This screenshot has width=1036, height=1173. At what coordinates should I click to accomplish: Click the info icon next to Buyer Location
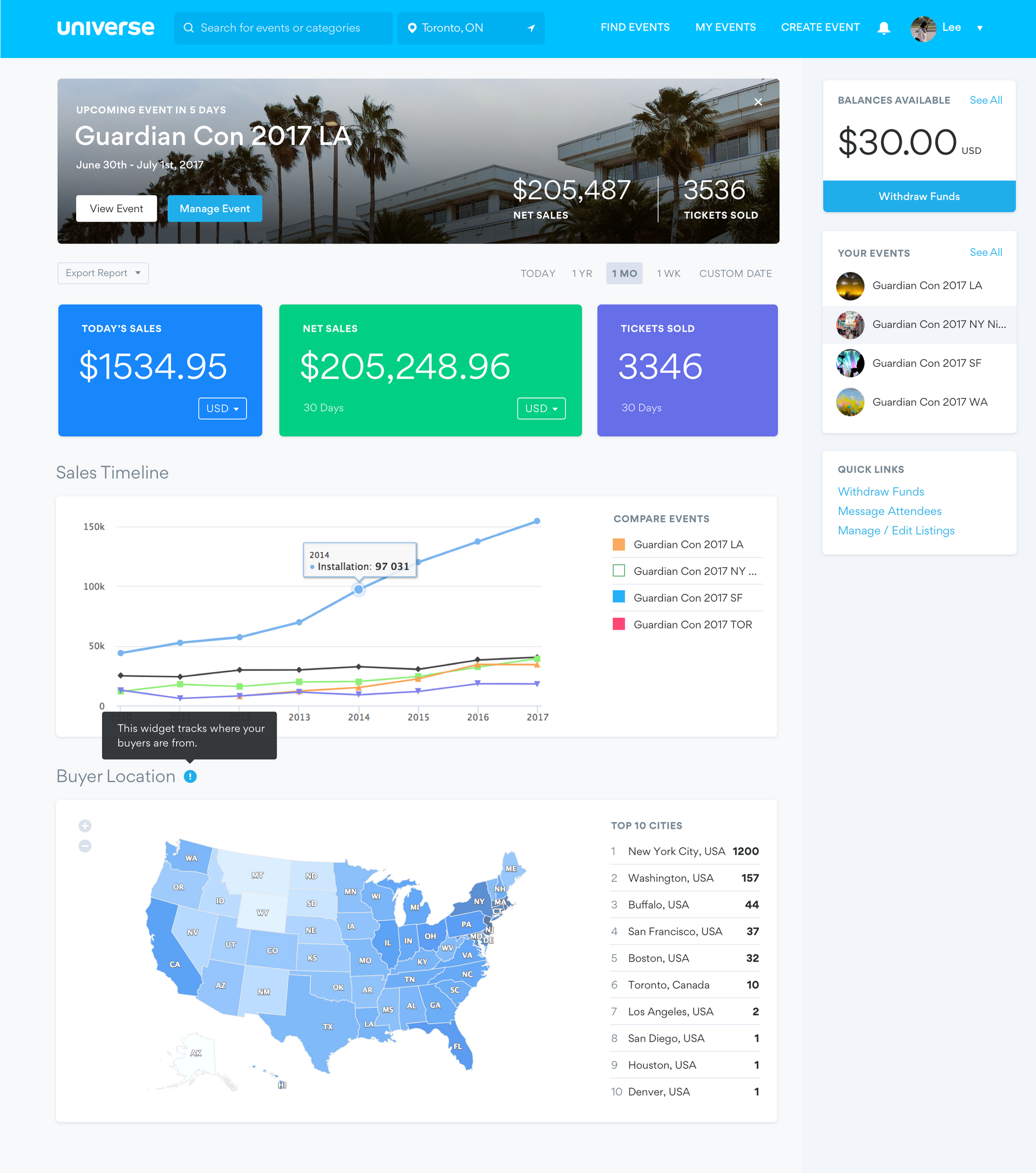tap(191, 776)
